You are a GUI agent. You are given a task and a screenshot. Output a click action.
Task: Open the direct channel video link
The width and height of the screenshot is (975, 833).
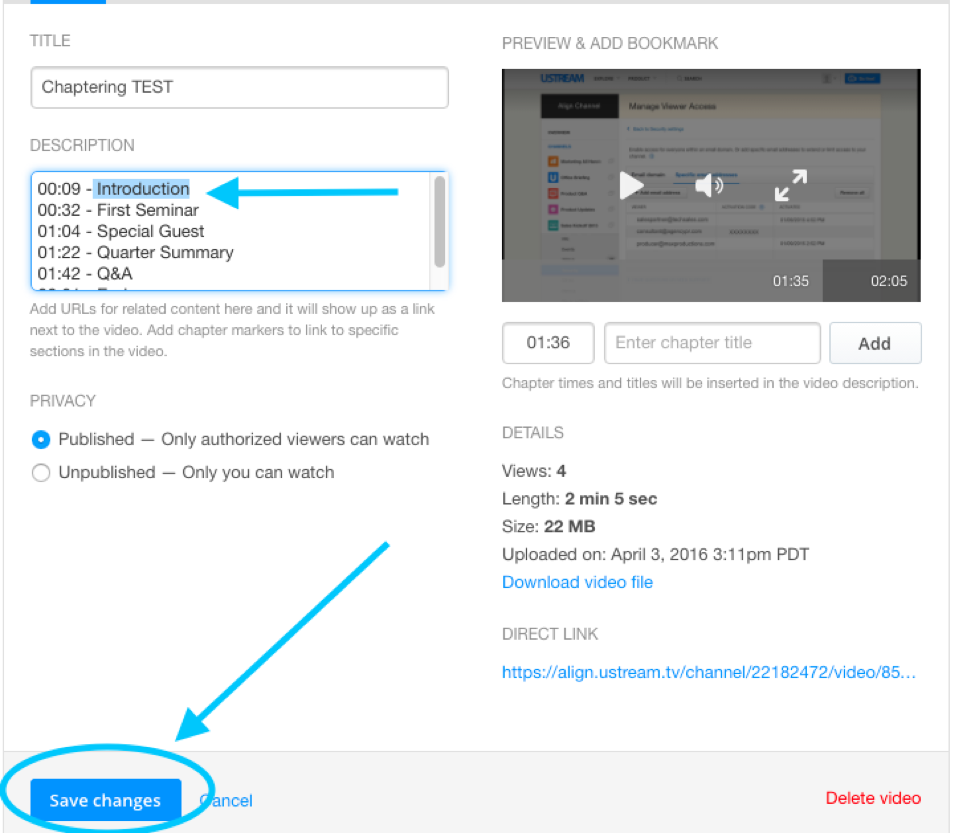pos(709,672)
